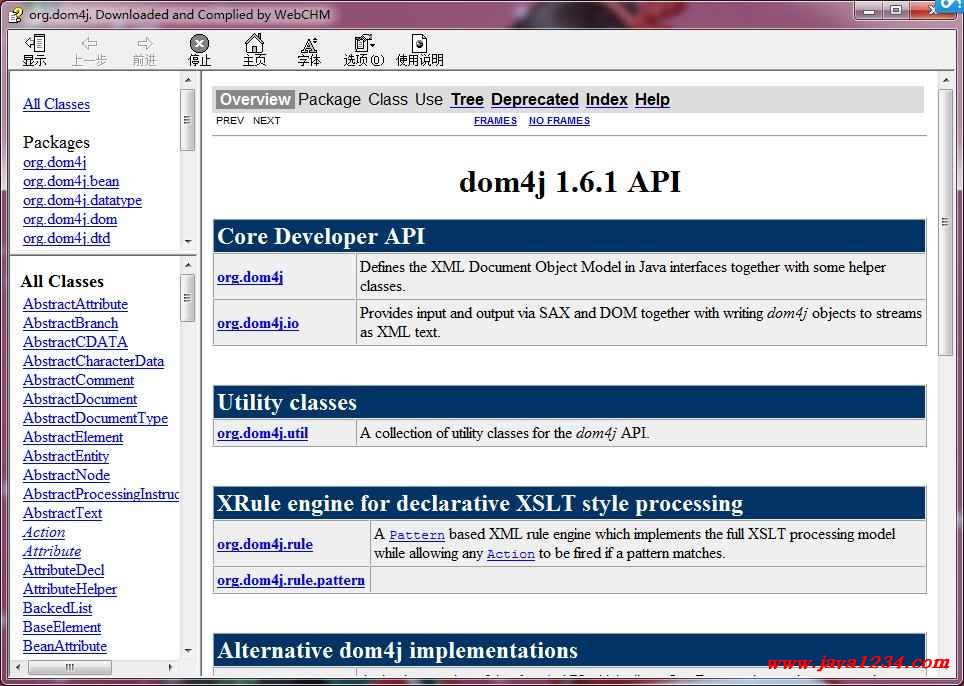Screen dimensions: 964x686
Task: Switch to the Tree navigation tab
Action: coord(467,99)
